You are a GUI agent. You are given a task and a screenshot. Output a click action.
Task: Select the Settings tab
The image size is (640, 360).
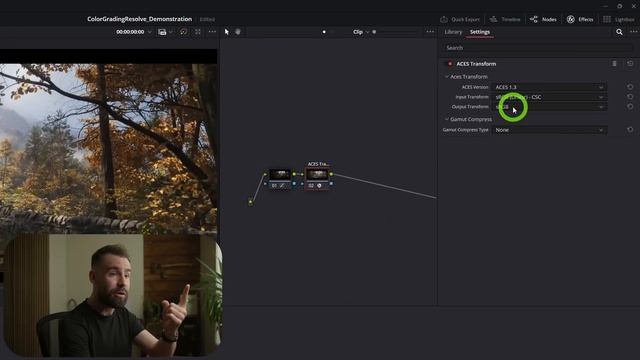480,32
